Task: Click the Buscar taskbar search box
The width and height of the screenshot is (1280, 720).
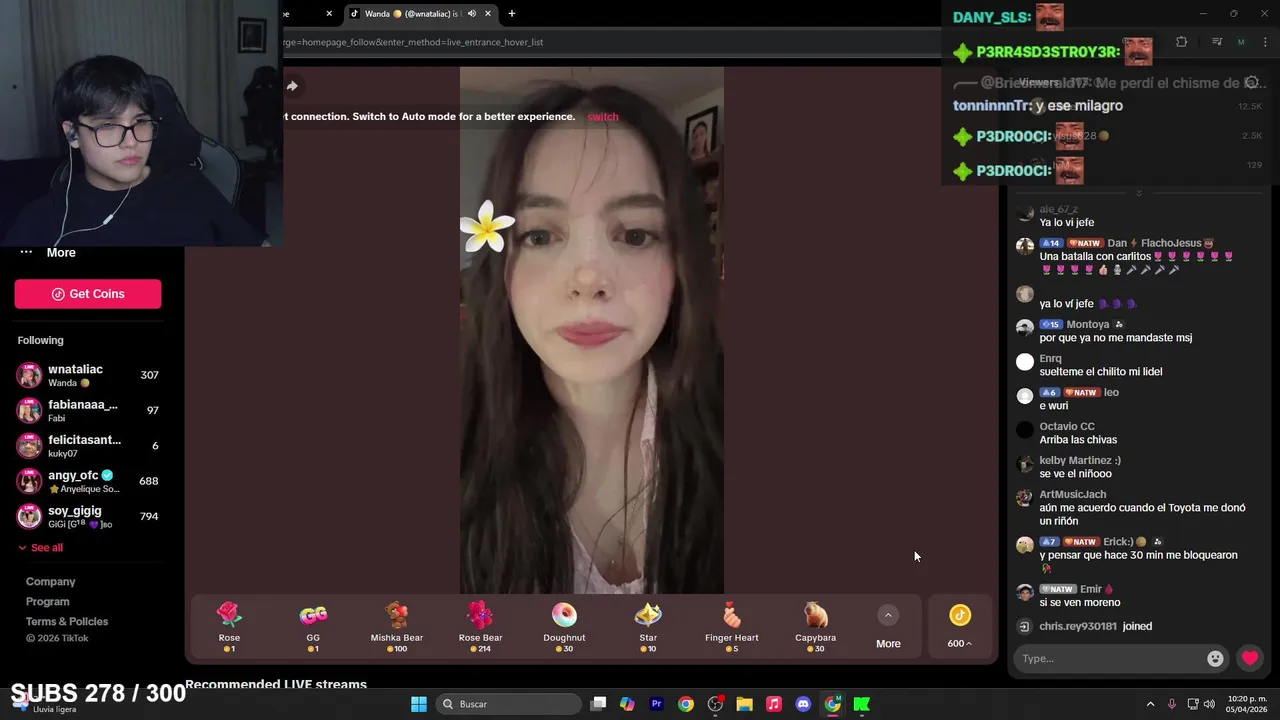Action: pos(510,704)
